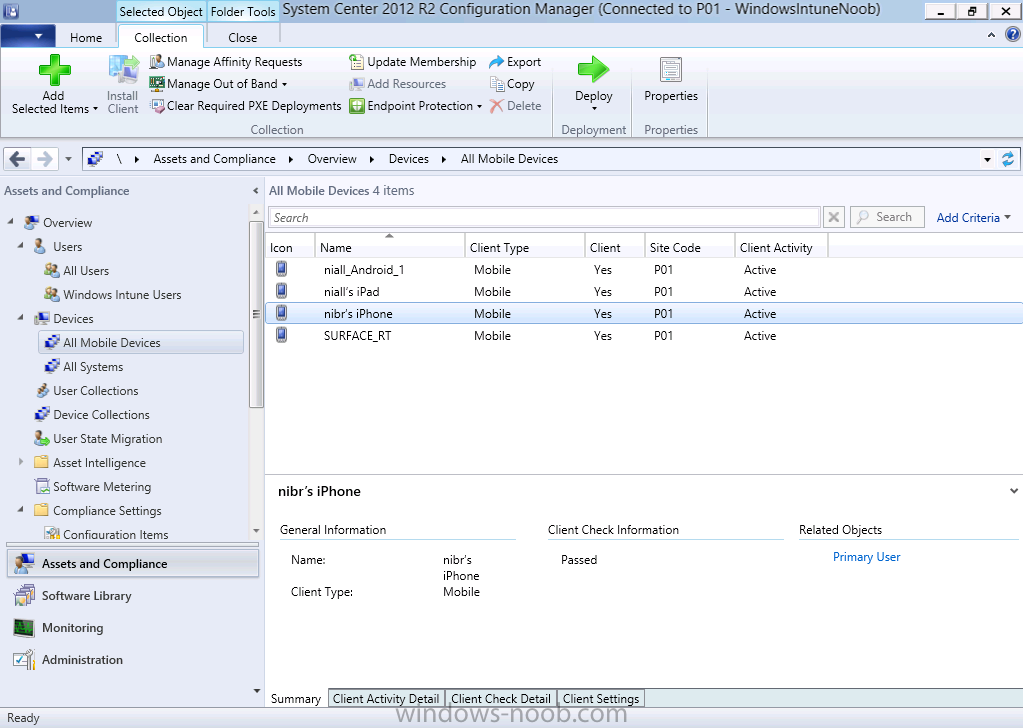This screenshot has height=728, width=1023.
Task: Select the SURFACE_RT device row
Action: 644,336
